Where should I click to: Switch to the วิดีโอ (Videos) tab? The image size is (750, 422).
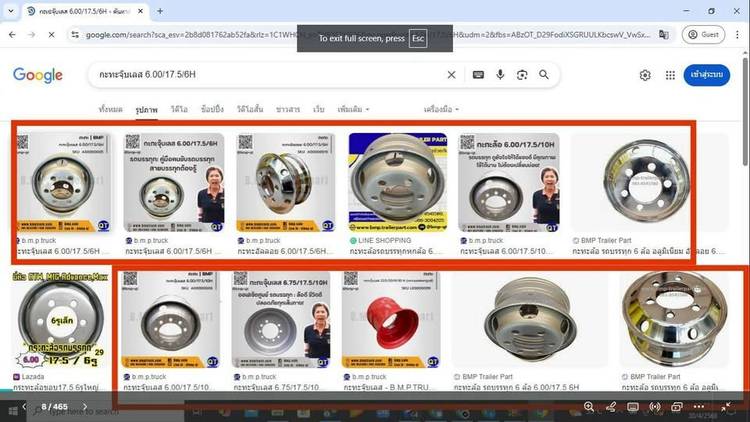pos(179,108)
